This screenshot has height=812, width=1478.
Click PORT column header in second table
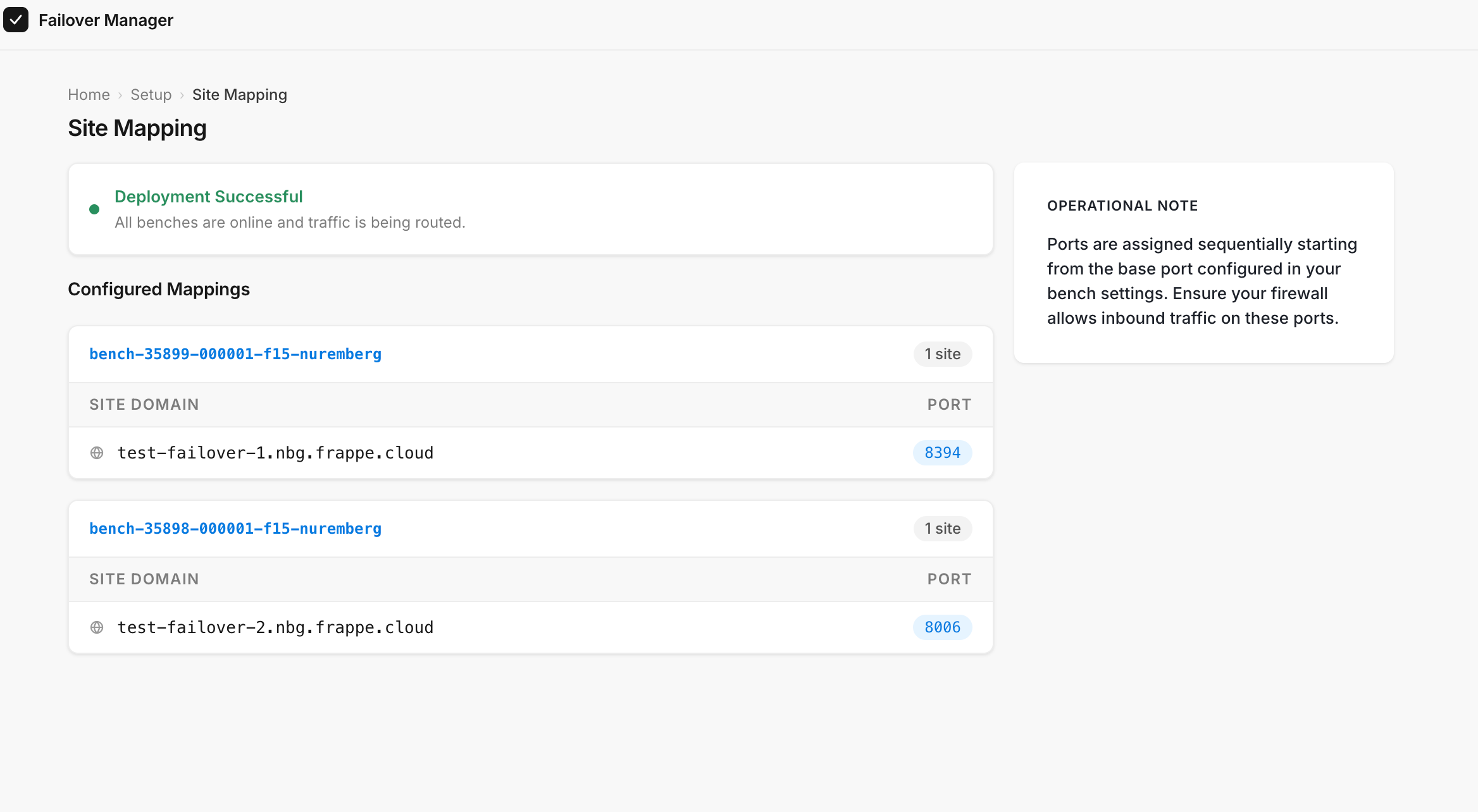949,579
